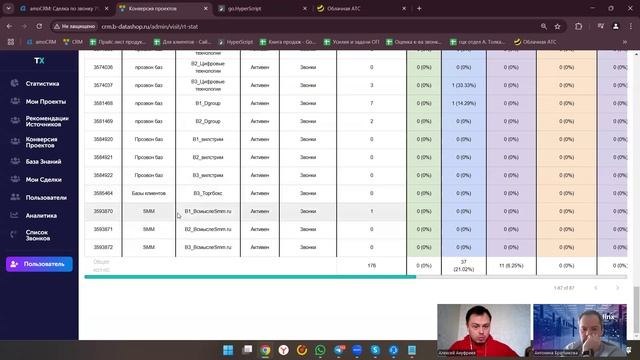Click the TX logo in the sidebar

39,61
